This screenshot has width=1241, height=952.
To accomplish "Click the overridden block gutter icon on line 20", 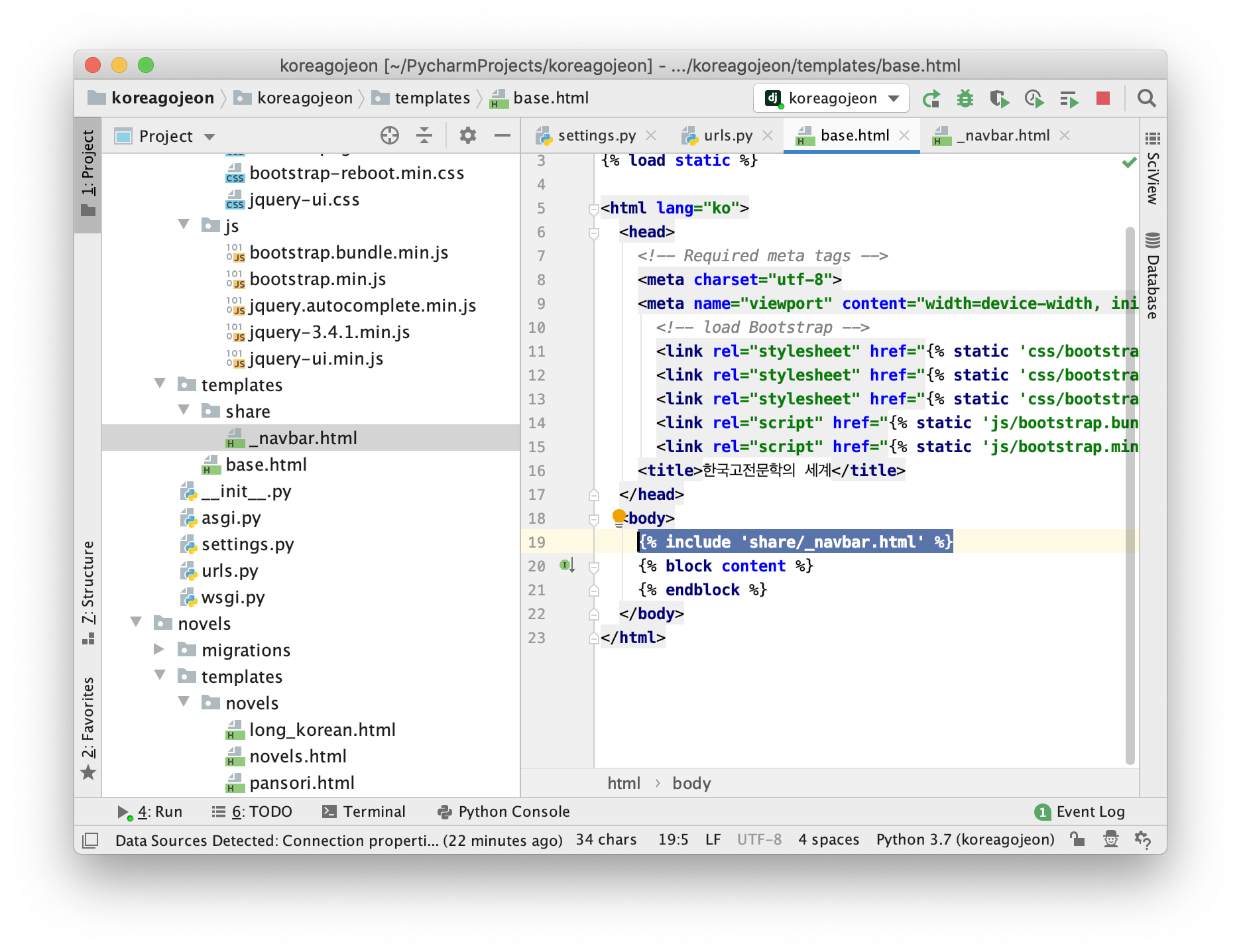I will coord(567,565).
